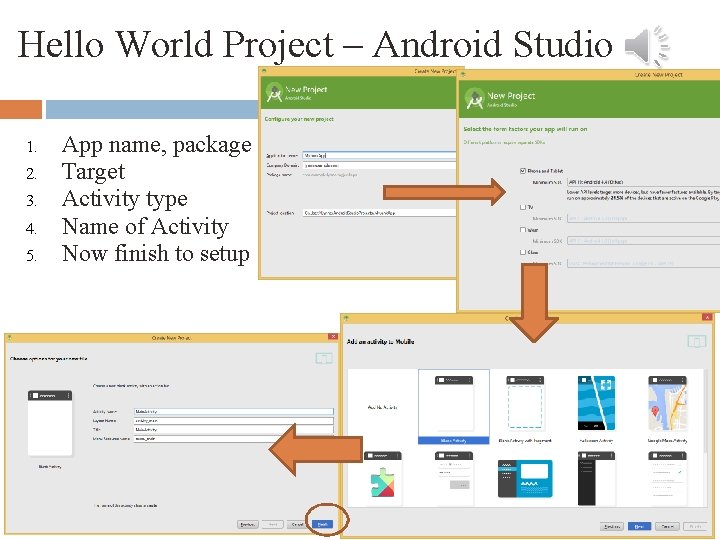Viewport: 720px width, 540px height.
Task: Enable the TV form factor checkbox
Action: tap(523, 207)
